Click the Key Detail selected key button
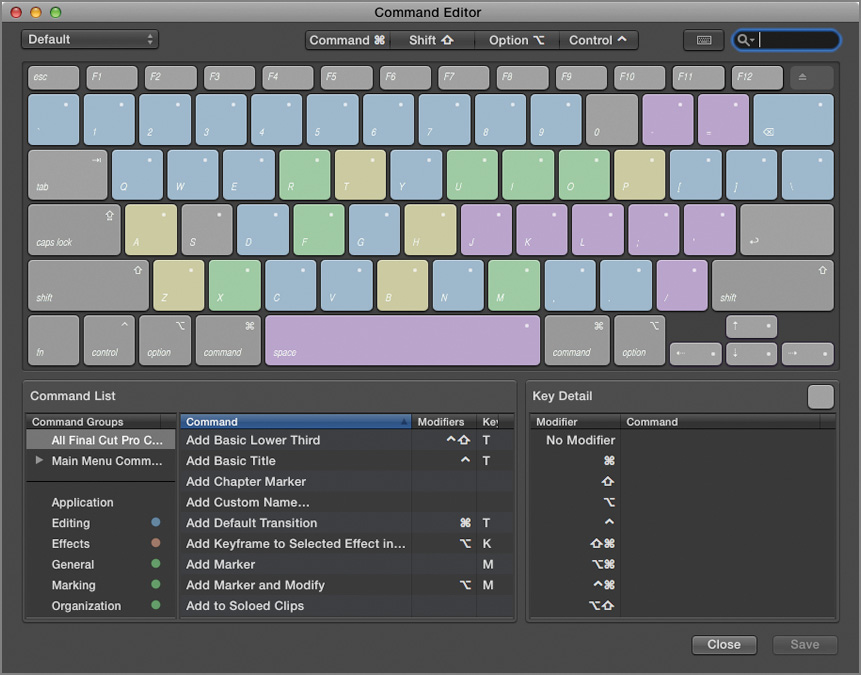The width and height of the screenshot is (861, 675). [x=820, y=397]
